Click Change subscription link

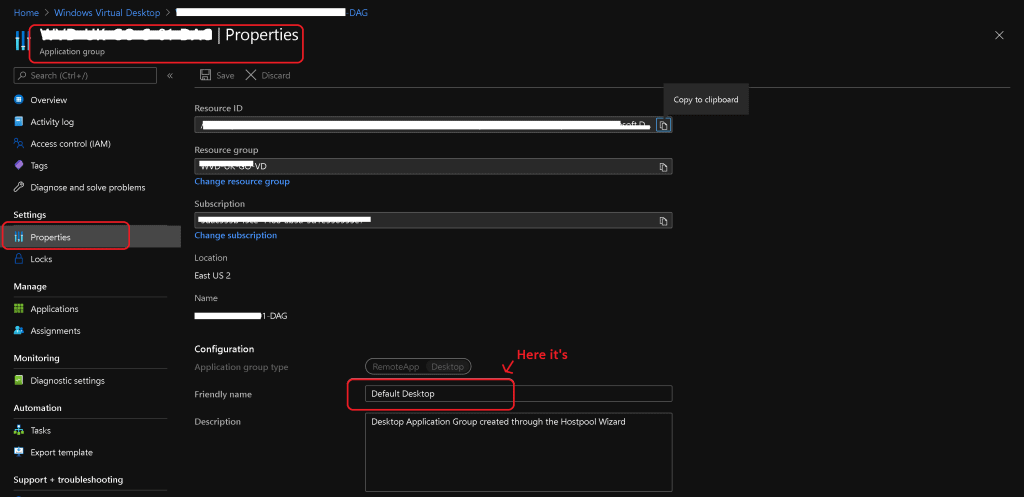click(236, 235)
